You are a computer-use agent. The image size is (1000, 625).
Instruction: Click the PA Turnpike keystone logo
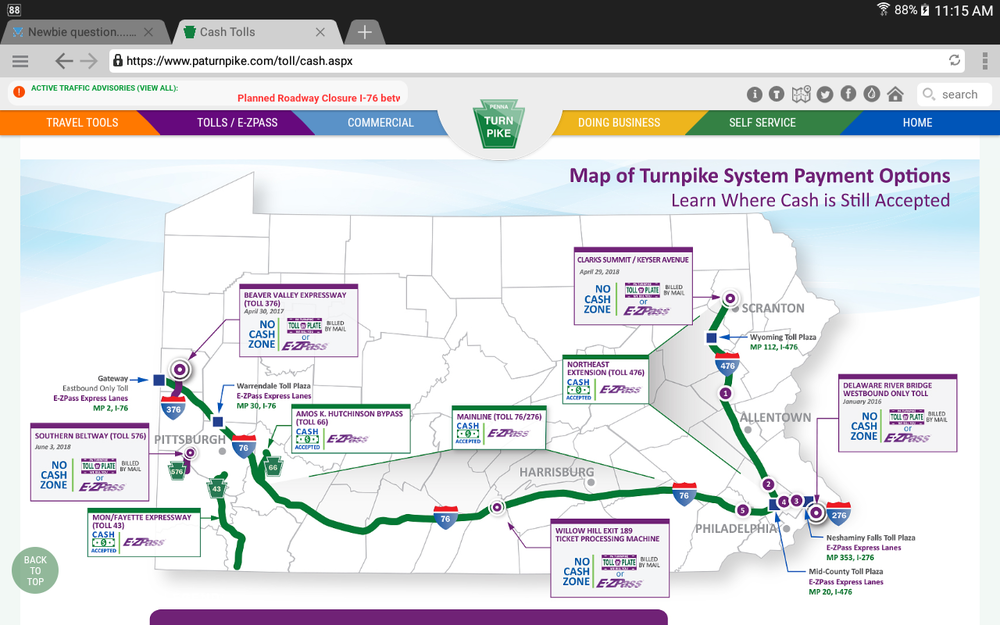[x=499, y=124]
